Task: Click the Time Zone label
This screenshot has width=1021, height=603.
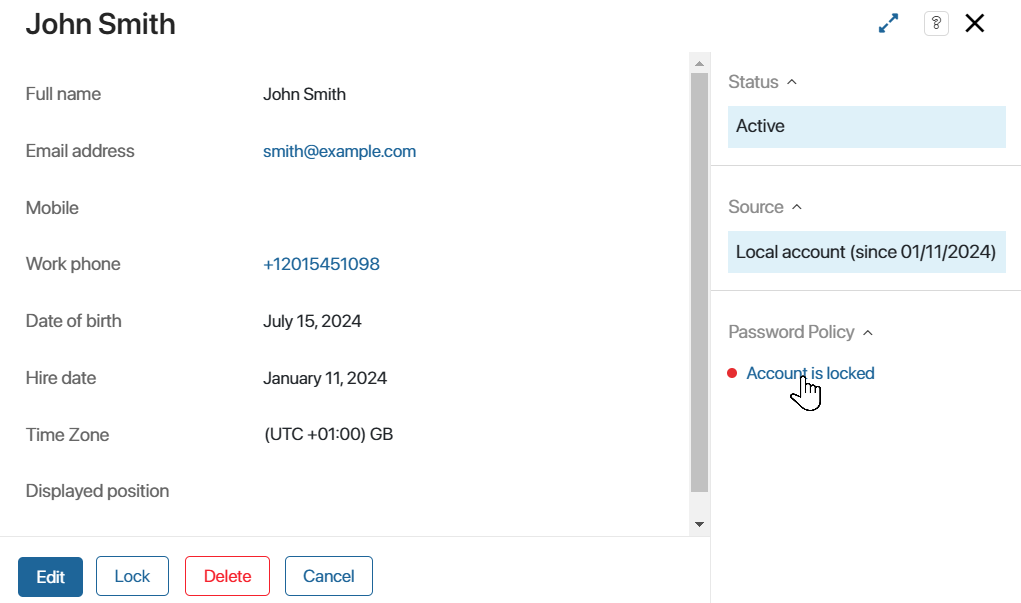Action: pos(68,434)
